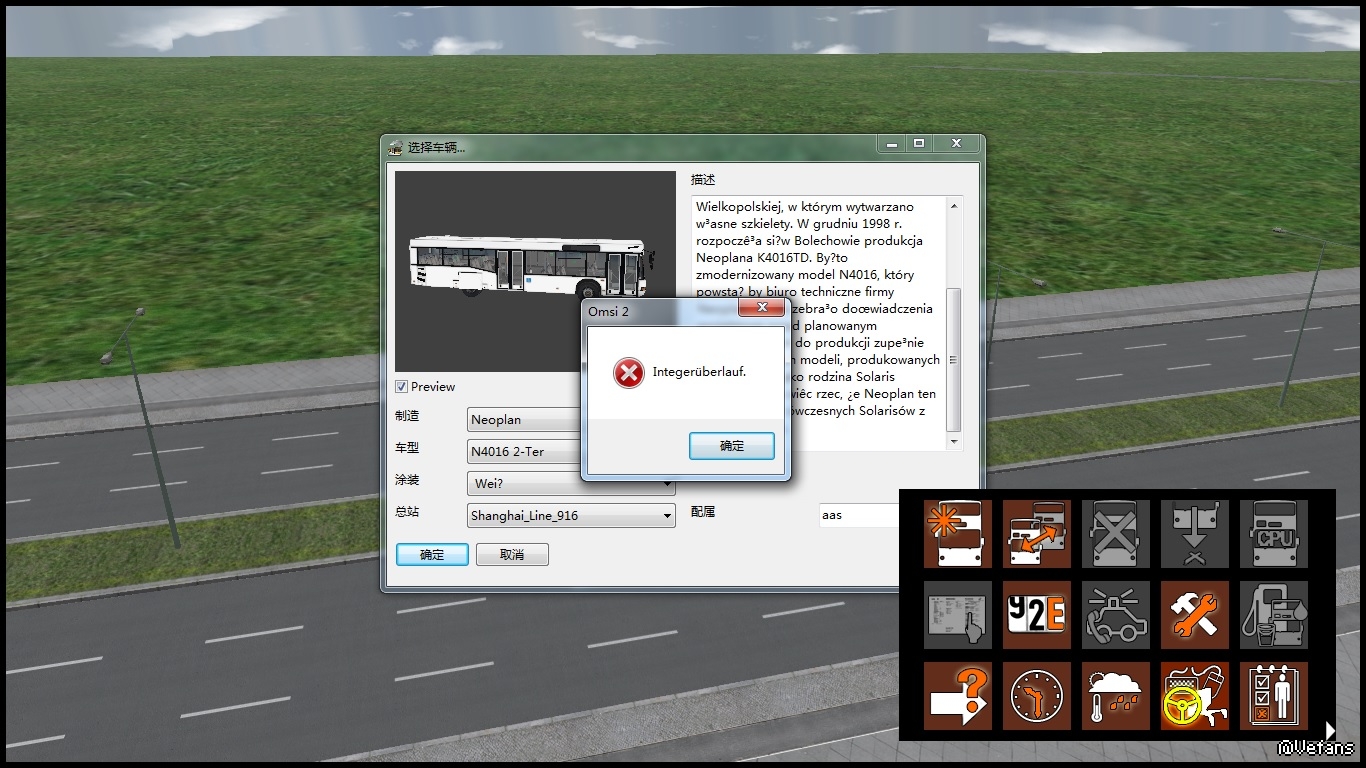Screen dimensions: 1366x768
Task: Click the 选择车辆... window title text
Action: (x=436, y=148)
